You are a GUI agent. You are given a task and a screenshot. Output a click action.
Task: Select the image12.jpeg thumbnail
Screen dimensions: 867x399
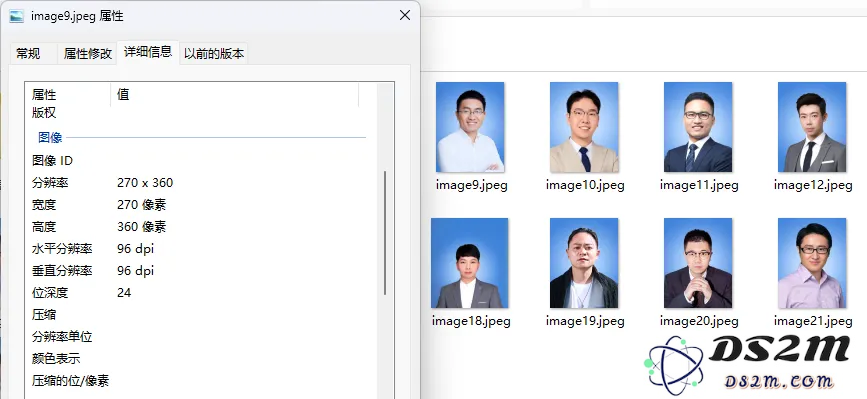point(812,127)
